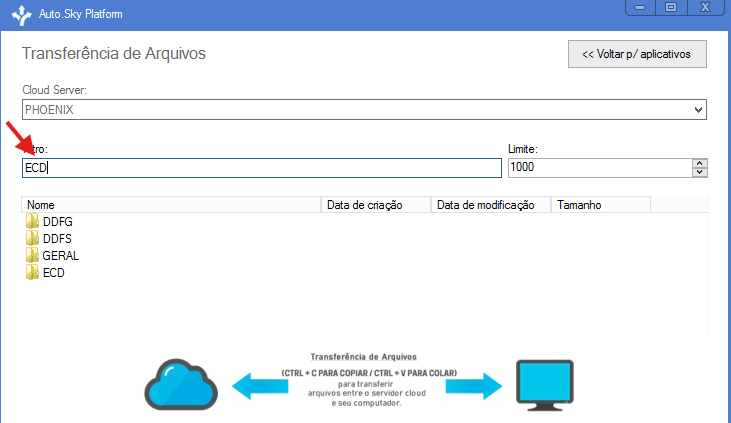
Task: Sort by the Nome column header
Action: (x=171, y=205)
